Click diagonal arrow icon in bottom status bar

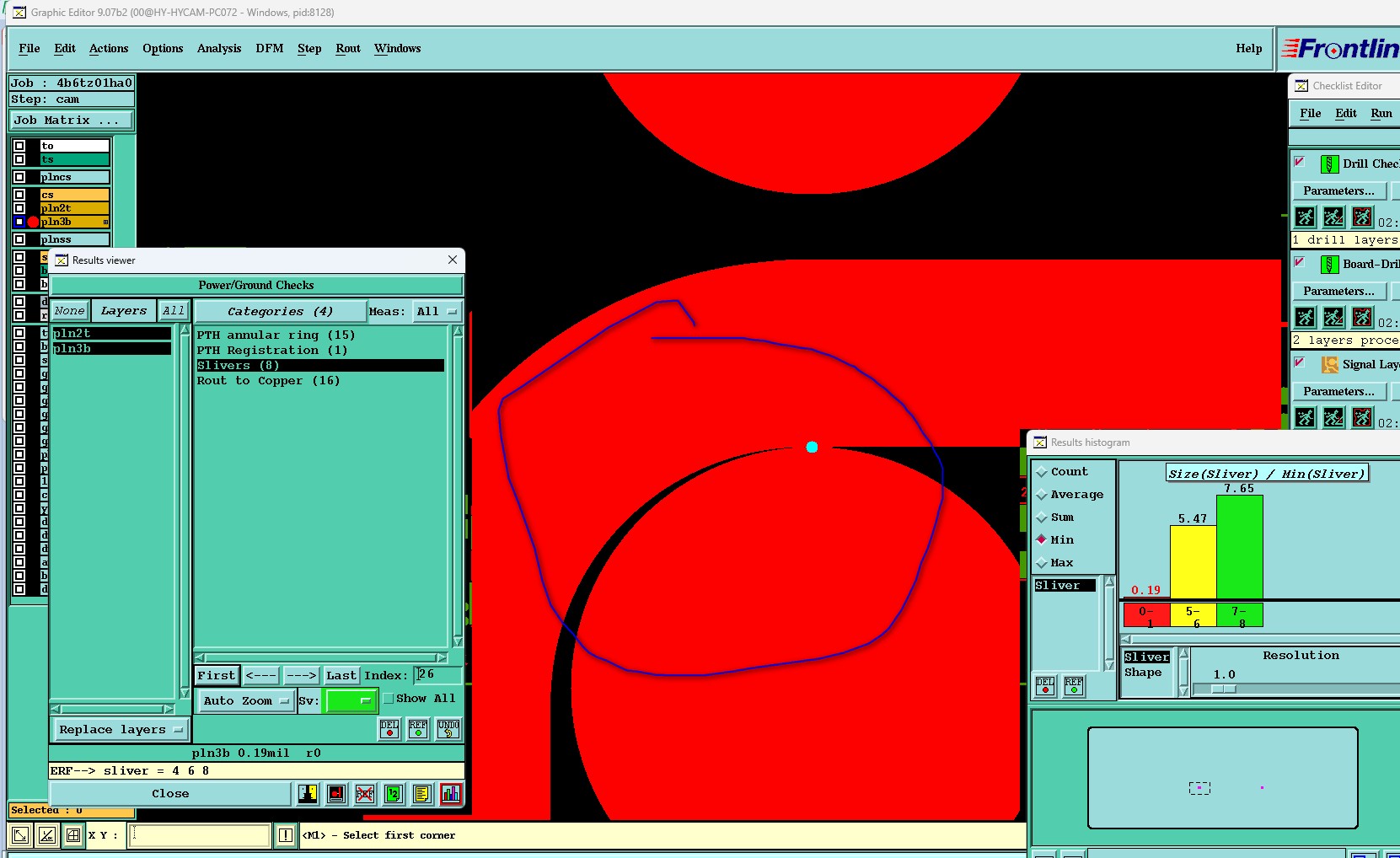tap(20, 835)
